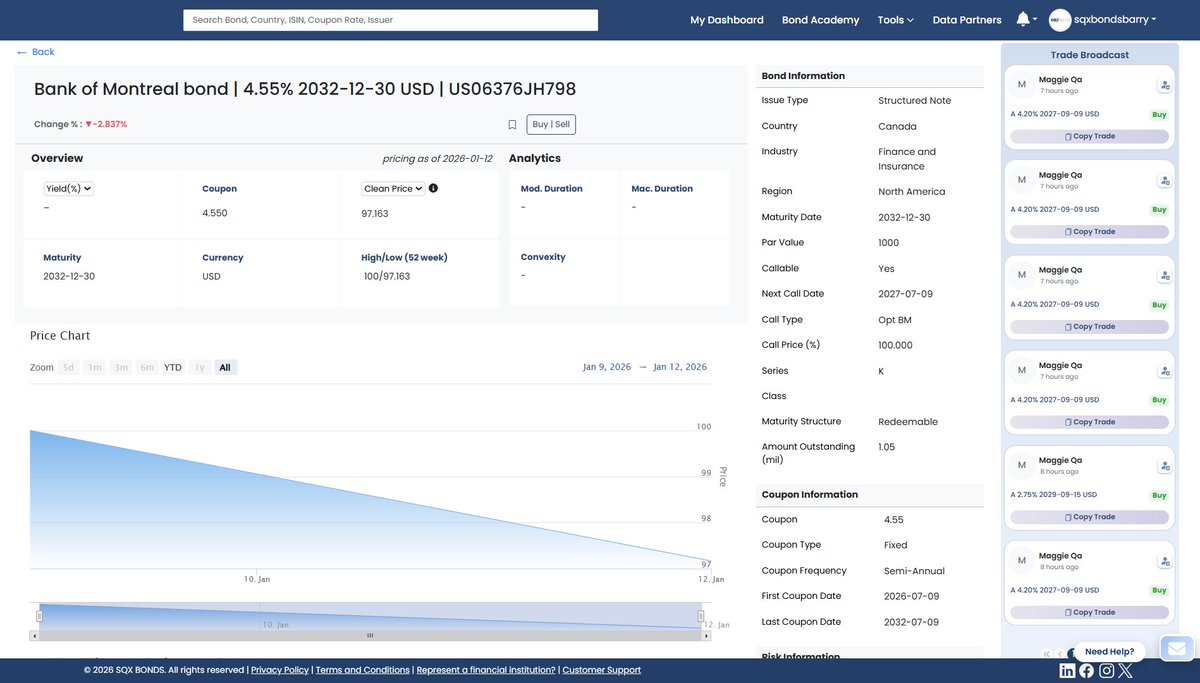Click the Clean Price info icon
The image size is (1200, 683).
tap(433, 188)
